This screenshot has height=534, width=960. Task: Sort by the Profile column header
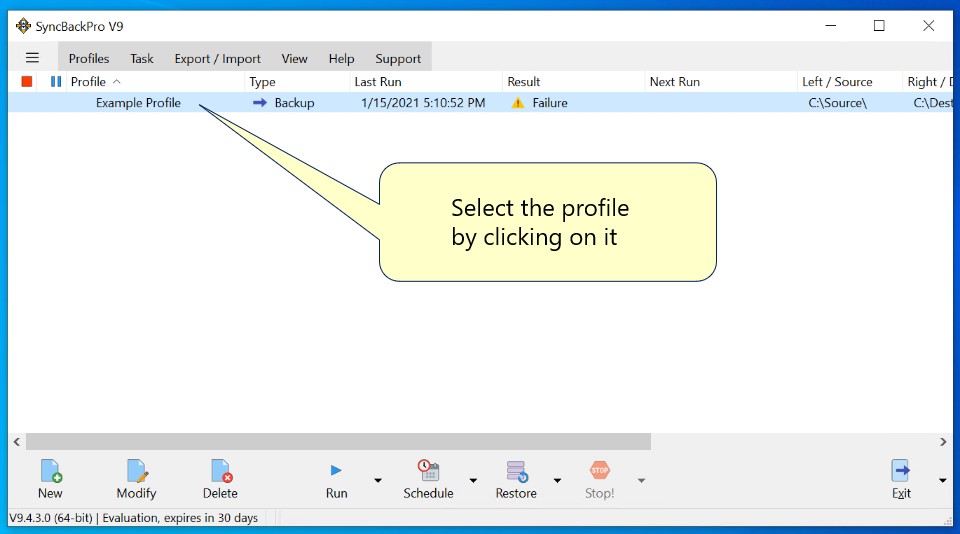coord(155,81)
